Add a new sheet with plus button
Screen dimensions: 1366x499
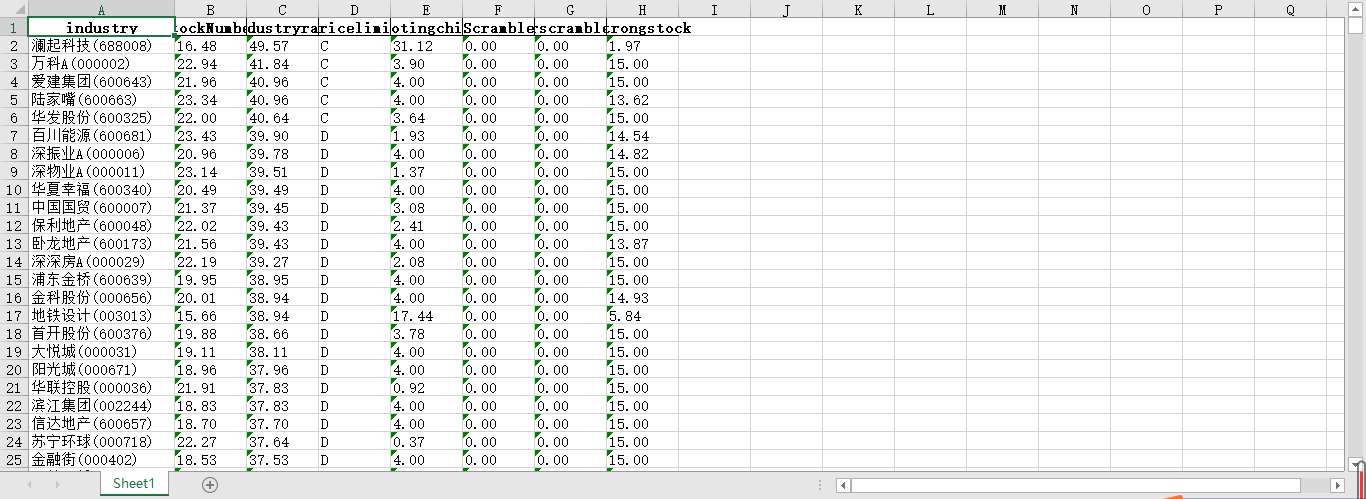click(x=210, y=484)
